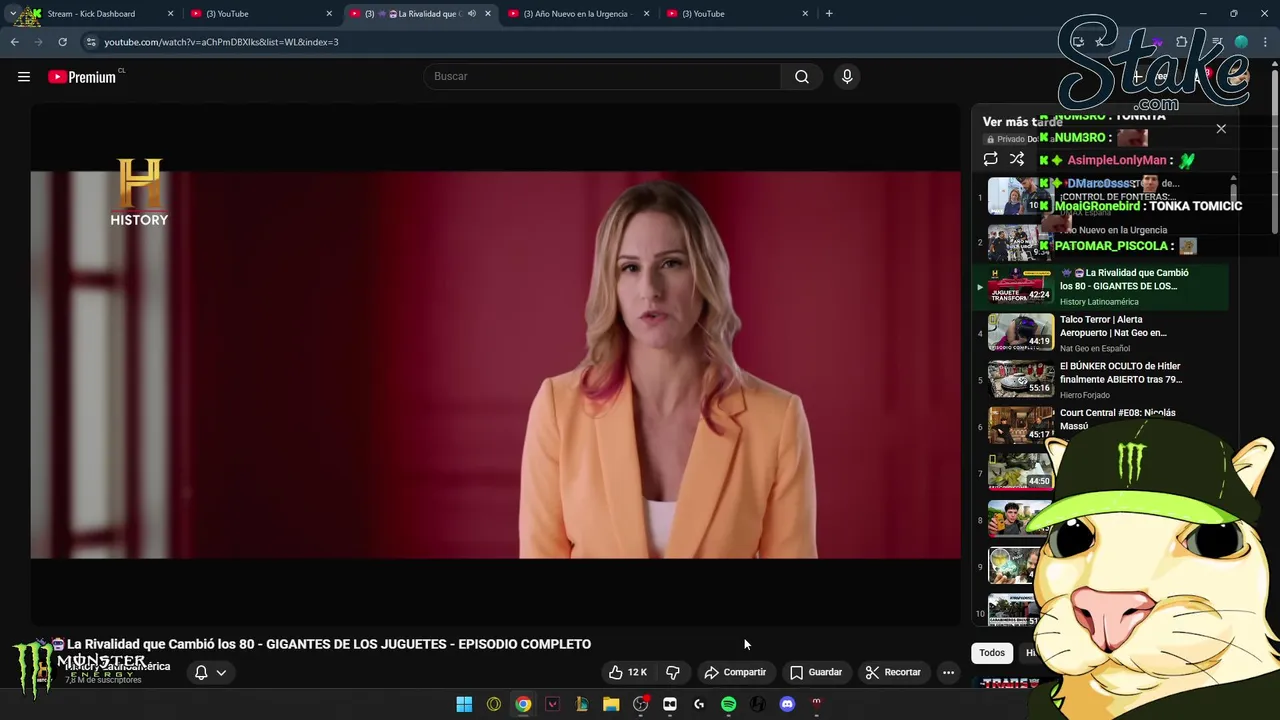Open Opera GX from the taskbar
The width and height of the screenshot is (1280, 720).
[x=494, y=705]
